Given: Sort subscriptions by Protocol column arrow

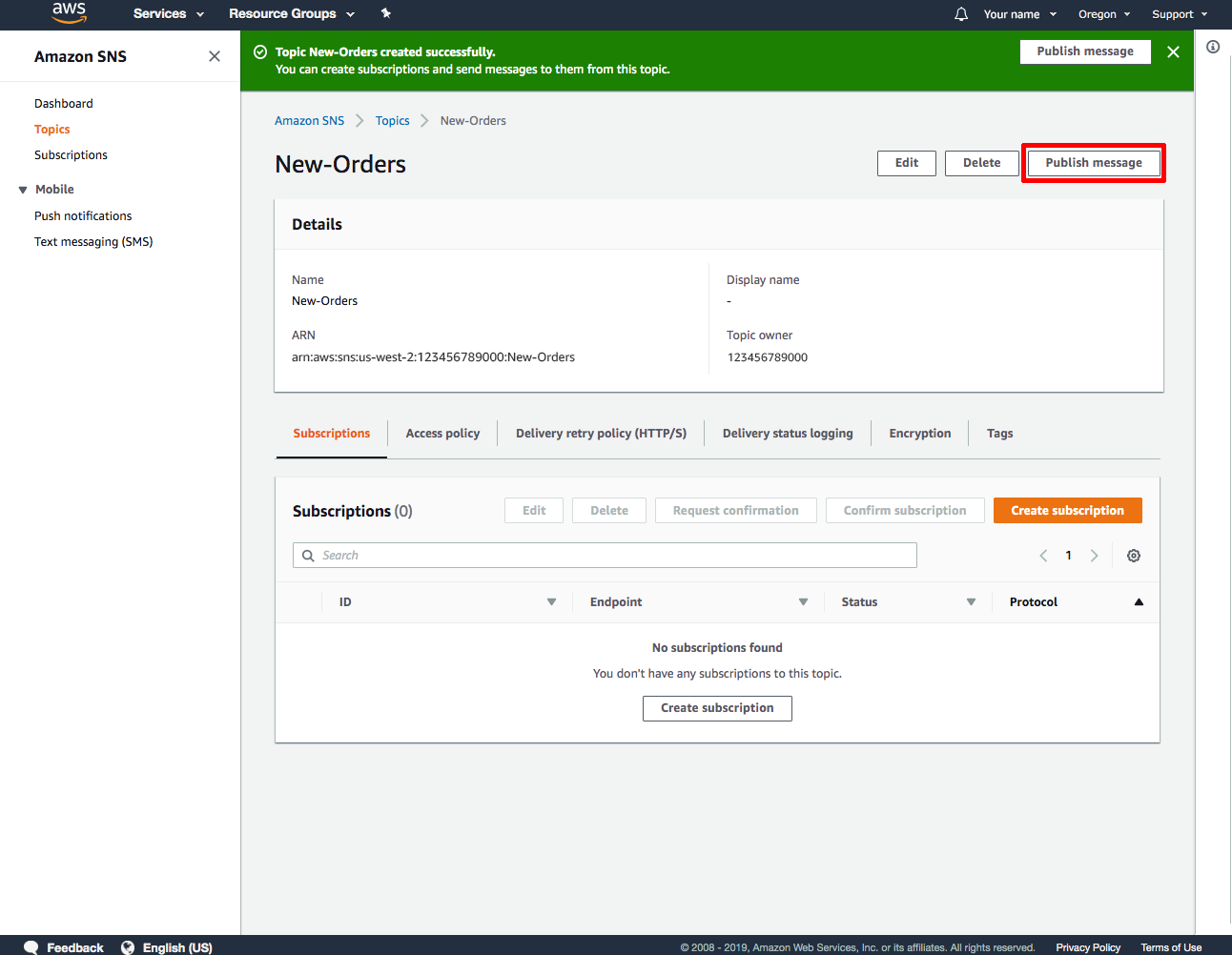Looking at the screenshot, I should (1139, 602).
